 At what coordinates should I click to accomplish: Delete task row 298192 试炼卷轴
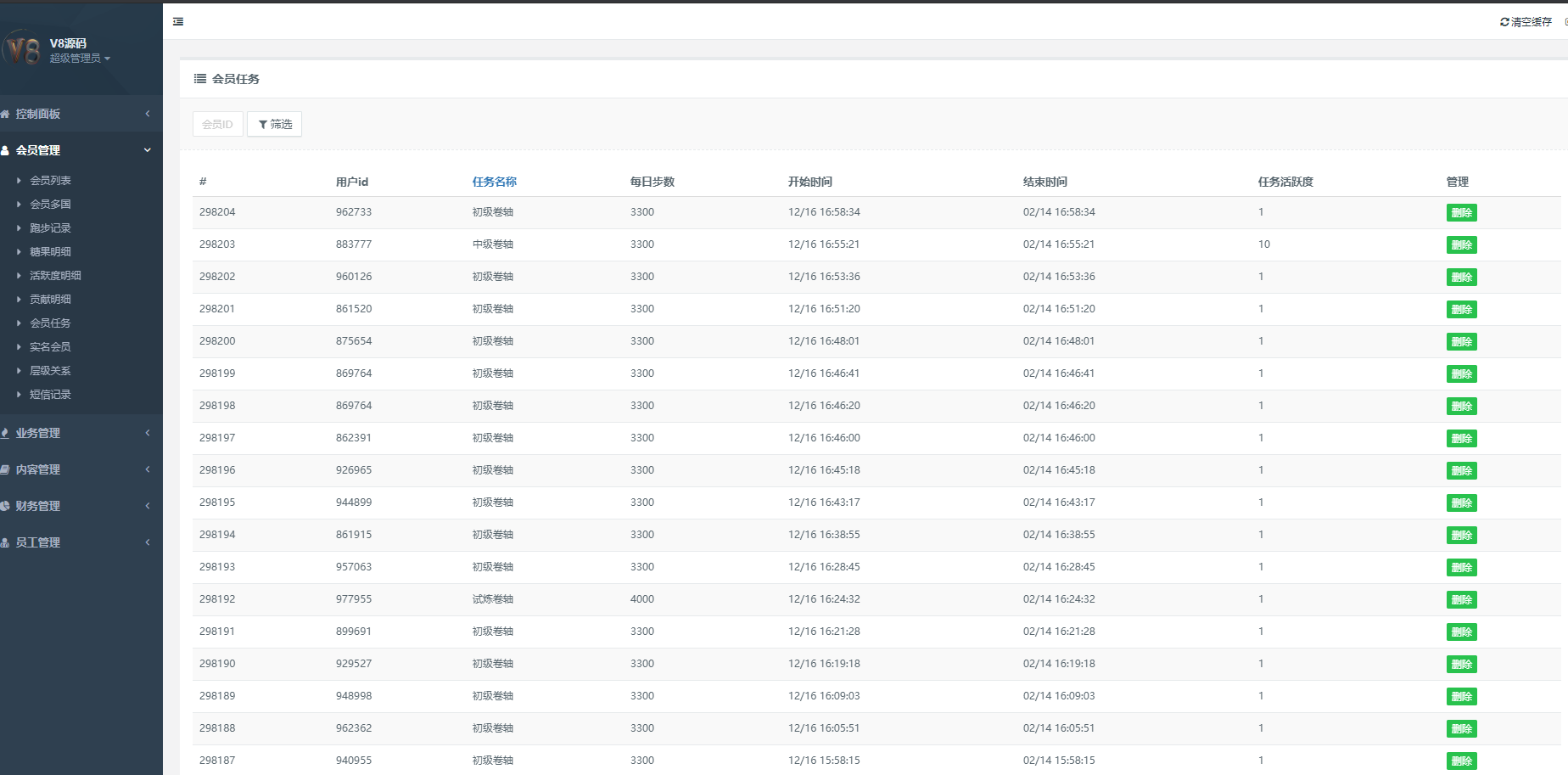[x=1461, y=600]
